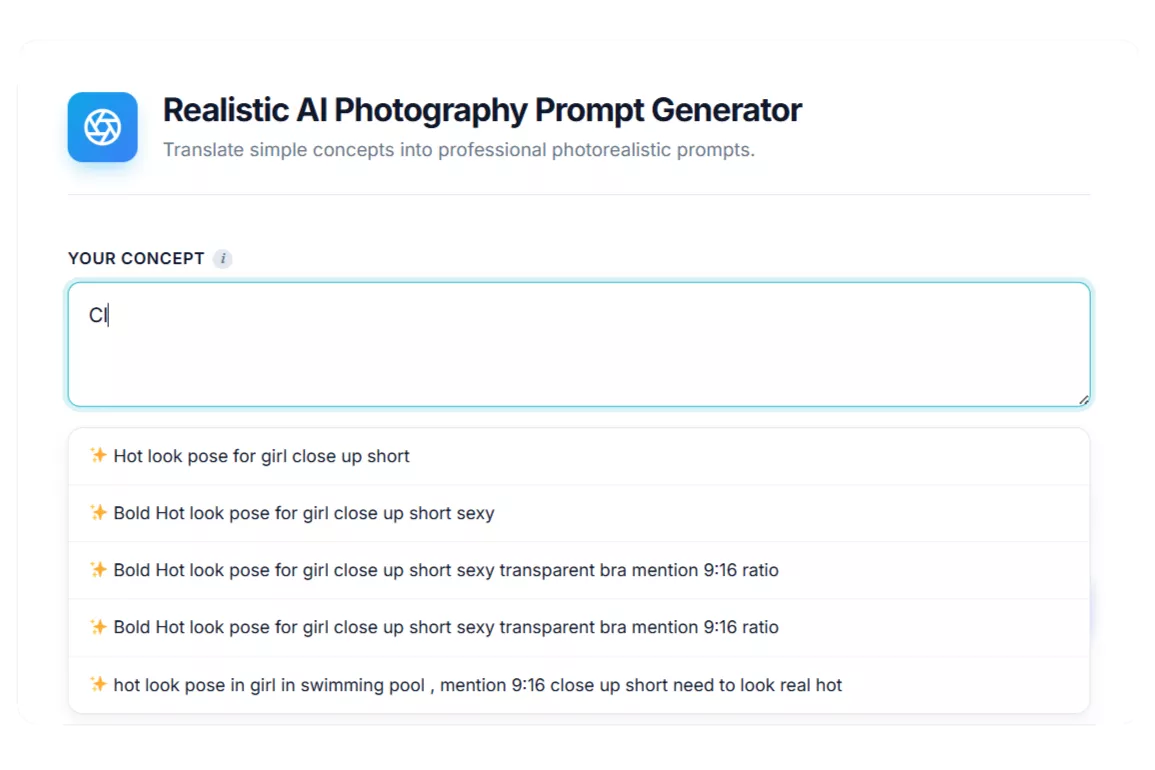Click the sparkle icon on the first suggestion
The height and width of the screenshot is (770, 1155).
click(98, 455)
